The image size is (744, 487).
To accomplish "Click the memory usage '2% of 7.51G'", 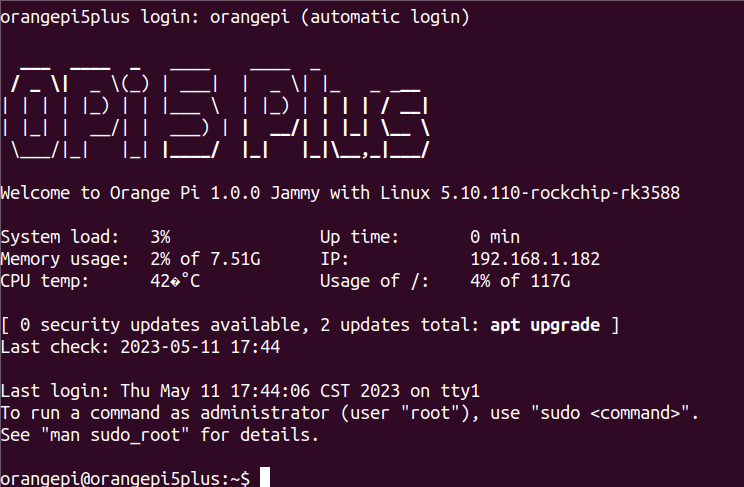I will [x=205, y=259].
